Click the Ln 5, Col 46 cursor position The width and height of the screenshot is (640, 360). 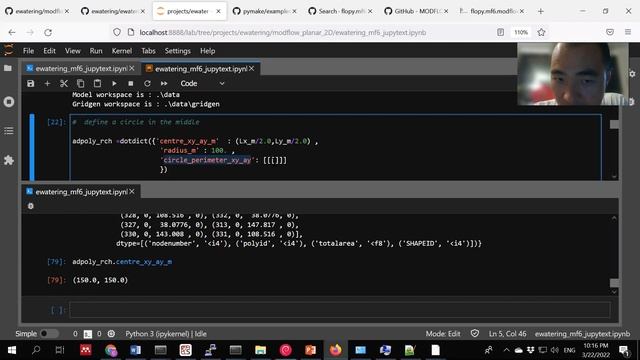coord(507,333)
